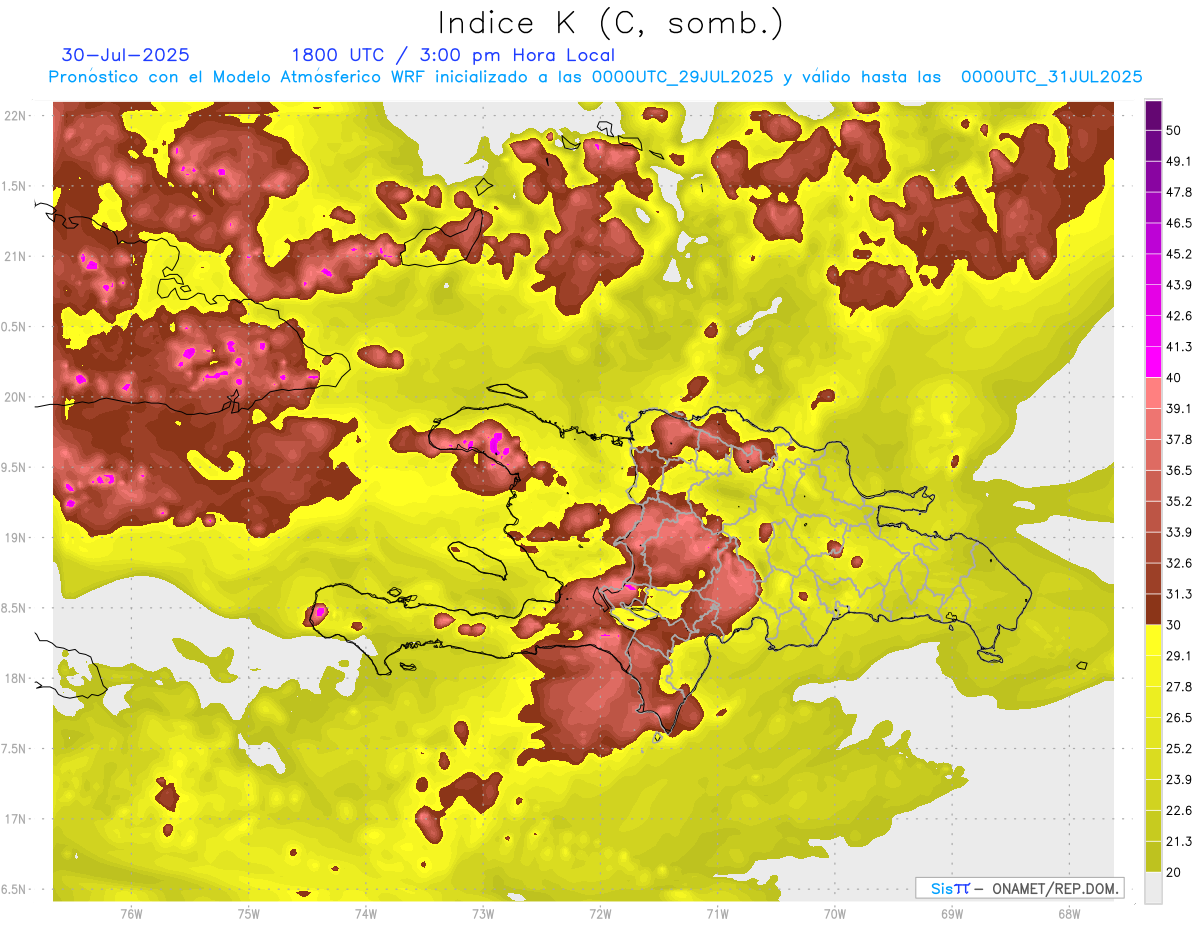Select the bright yellow swatch between 29.1 and 30
Screen dimensions: 1200x927
pyautogui.click(x=1153, y=640)
